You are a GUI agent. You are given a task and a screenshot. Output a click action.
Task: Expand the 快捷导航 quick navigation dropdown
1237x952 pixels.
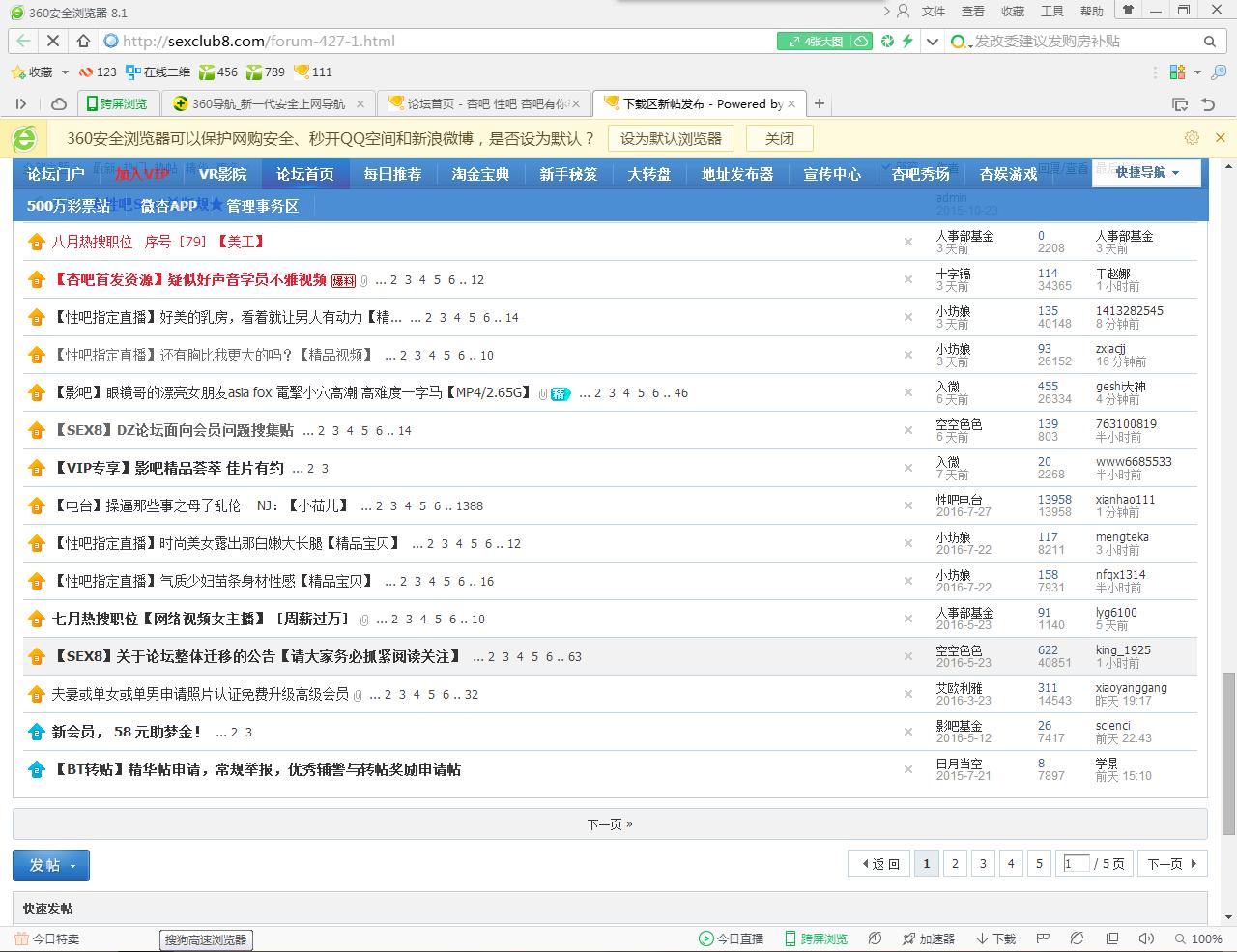(1146, 173)
